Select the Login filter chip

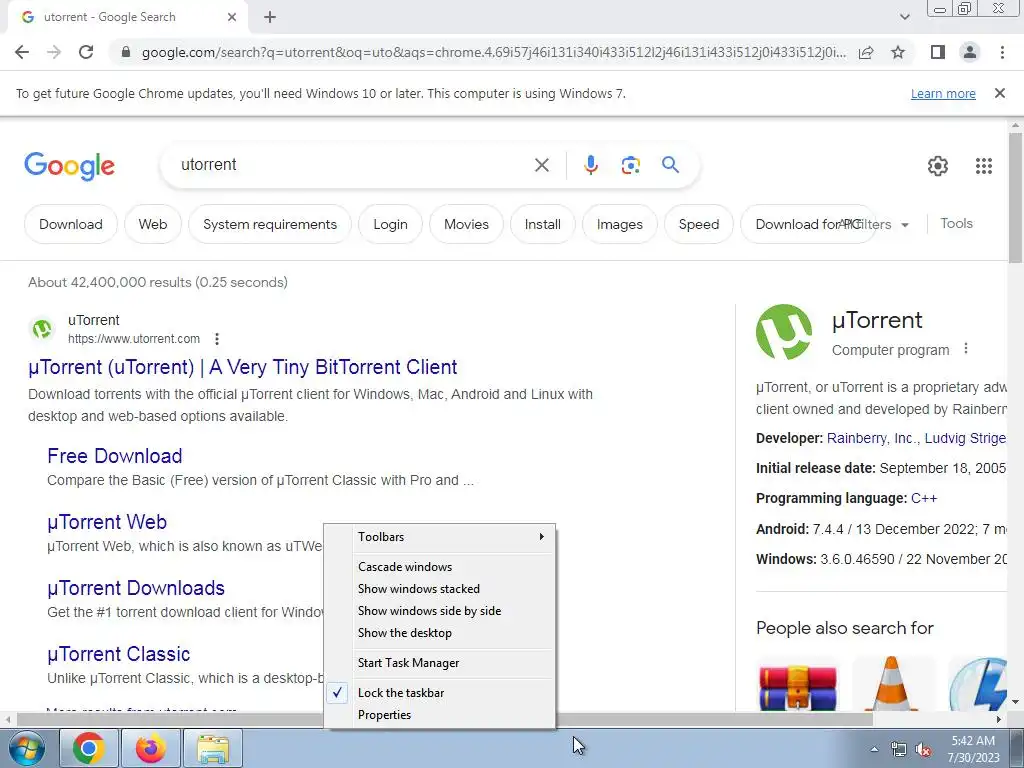click(391, 224)
